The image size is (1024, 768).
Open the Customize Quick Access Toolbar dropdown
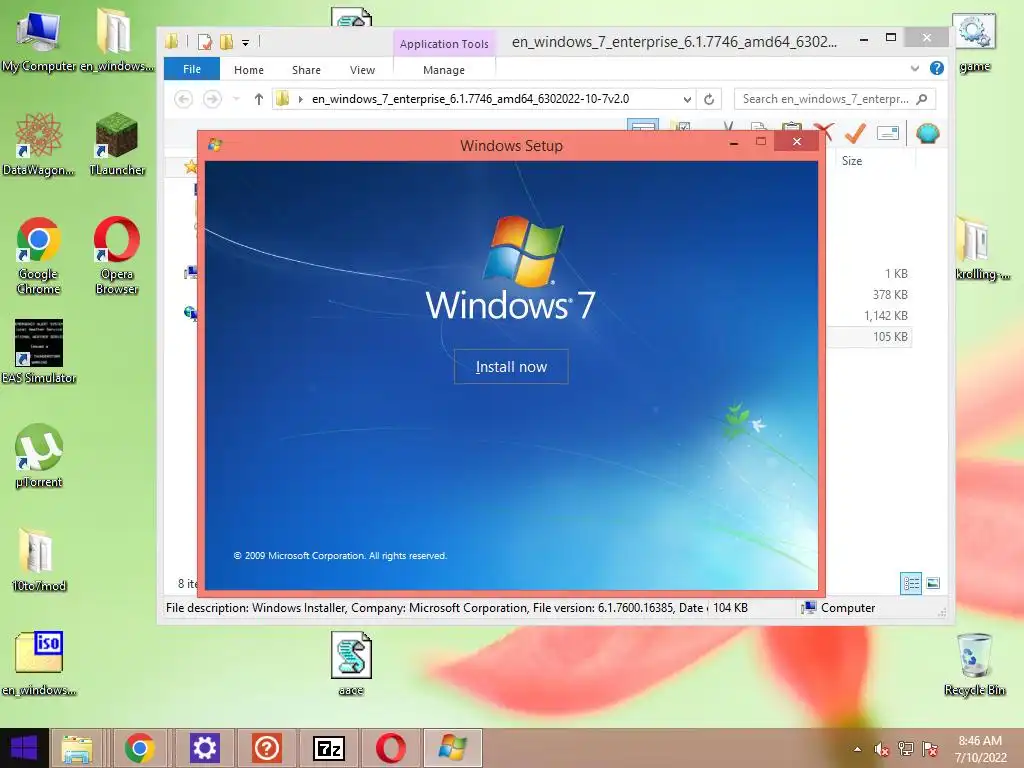click(x=246, y=43)
